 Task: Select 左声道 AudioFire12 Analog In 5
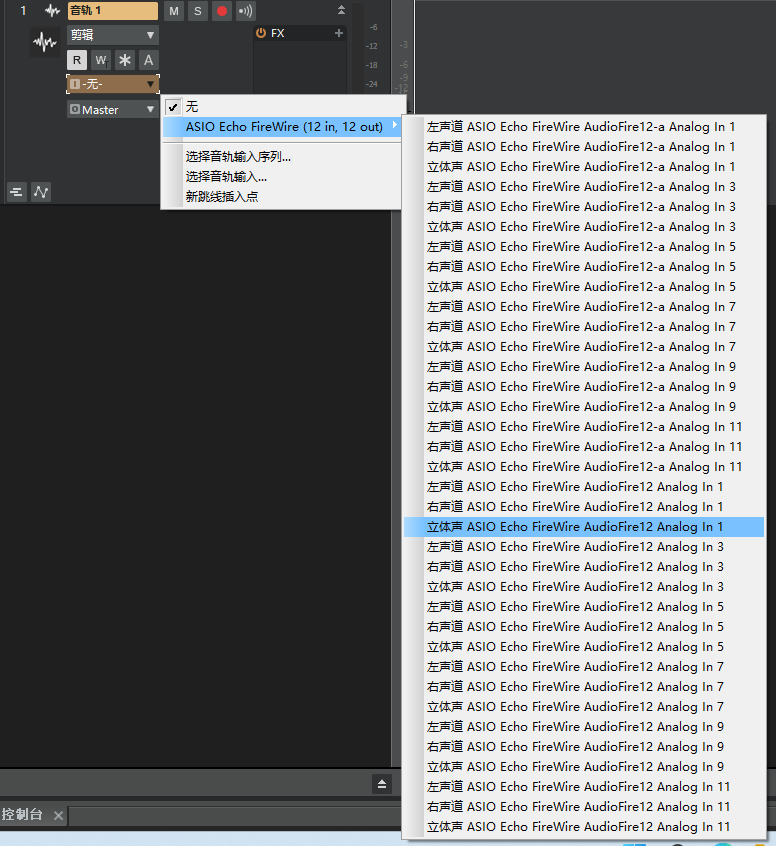(x=584, y=606)
